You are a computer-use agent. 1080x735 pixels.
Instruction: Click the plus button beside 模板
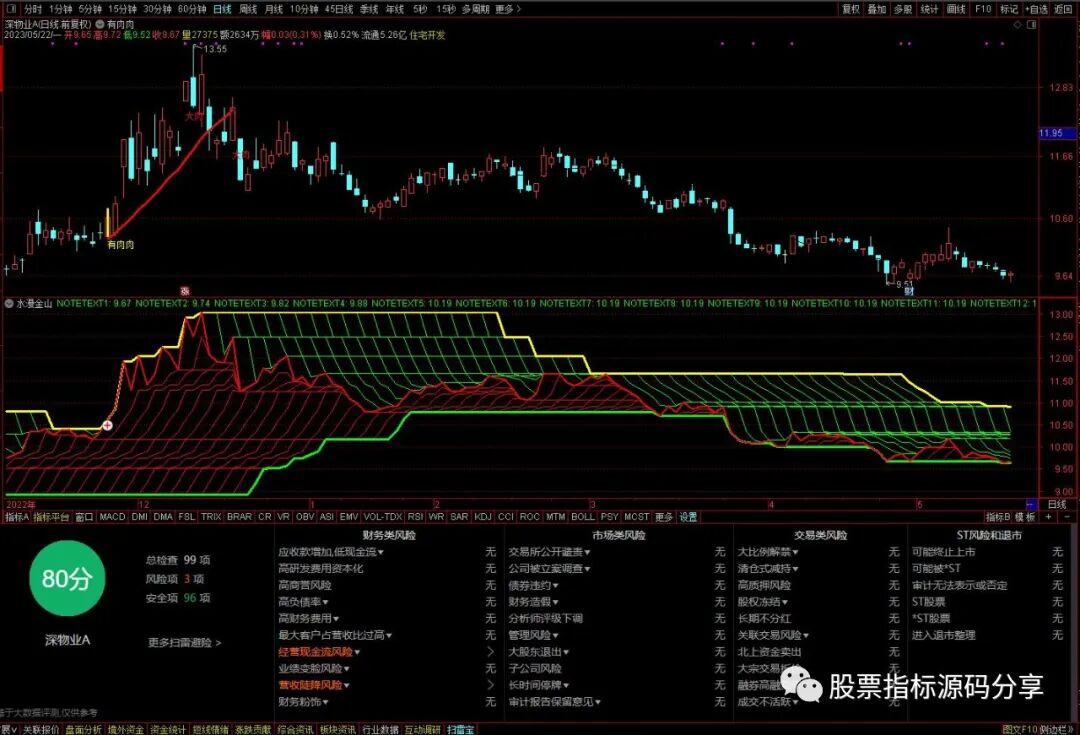point(1049,517)
